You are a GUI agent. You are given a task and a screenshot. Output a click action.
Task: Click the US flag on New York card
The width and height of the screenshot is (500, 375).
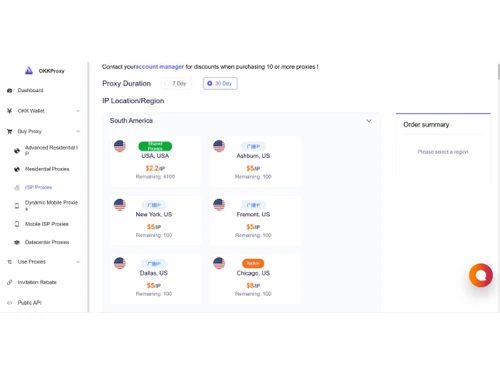120,205
